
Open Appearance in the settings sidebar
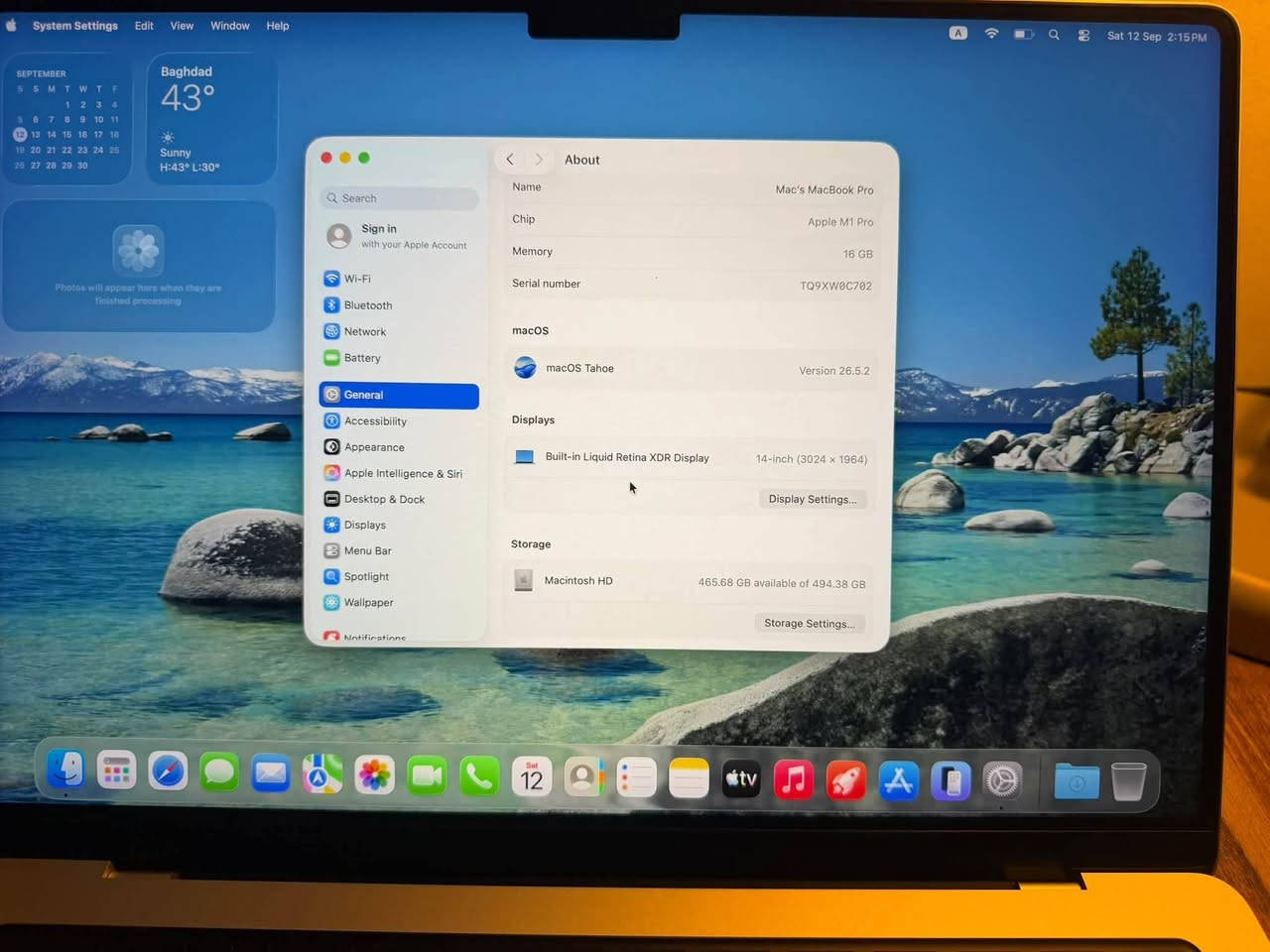(x=399, y=447)
